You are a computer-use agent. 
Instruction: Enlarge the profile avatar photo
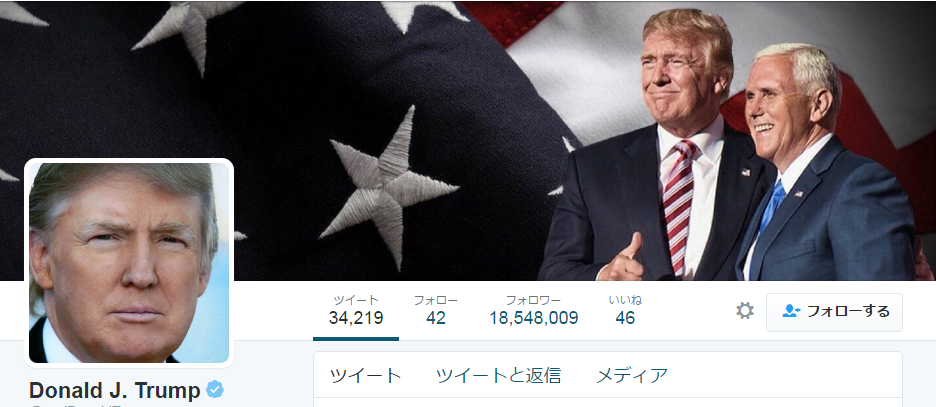(x=128, y=263)
